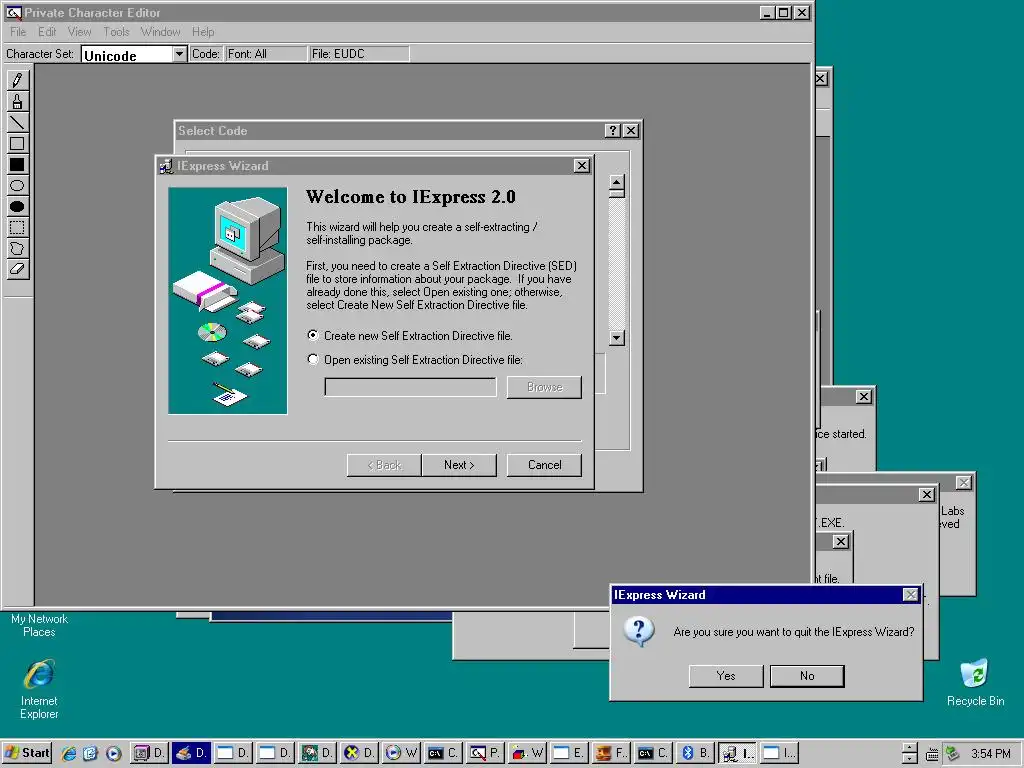Select the Freeform Selection tool
The height and width of the screenshot is (768, 1024).
tap(18, 248)
